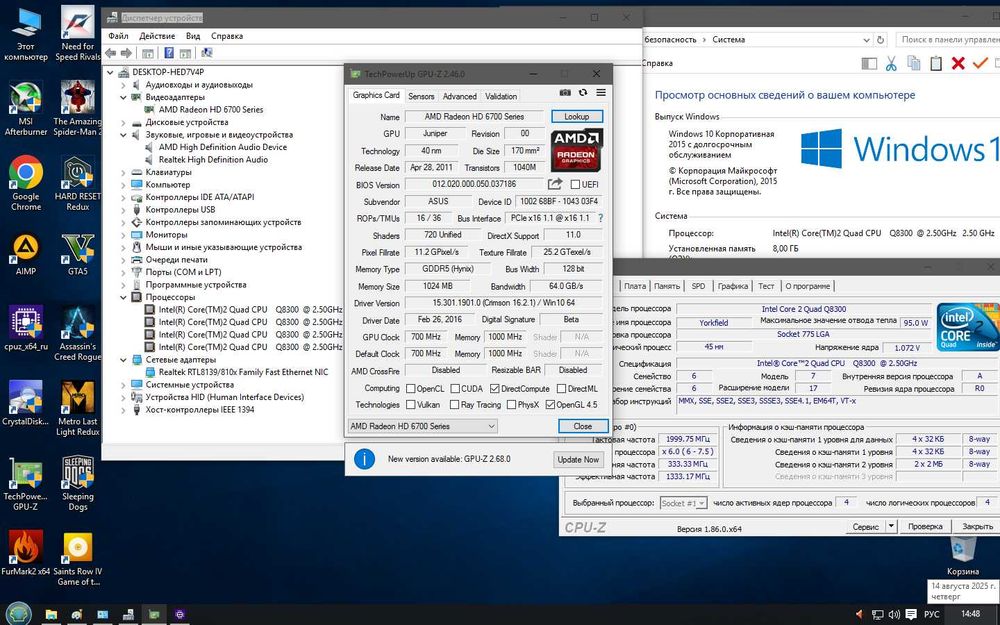Switch to the Sensors tab in GPU-Z
This screenshot has height=625, width=1000.
point(421,96)
